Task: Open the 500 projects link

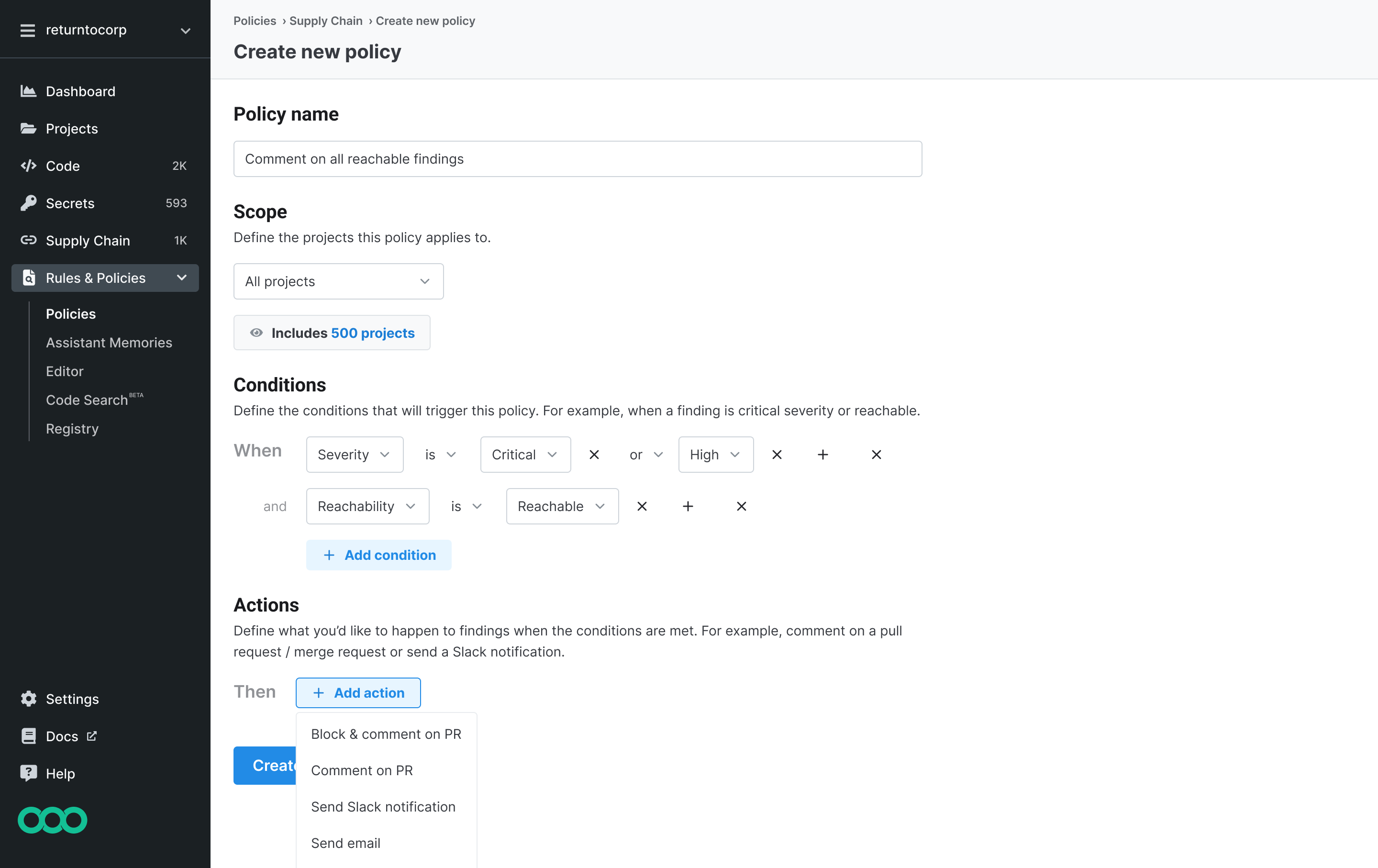Action: [373, 333]
